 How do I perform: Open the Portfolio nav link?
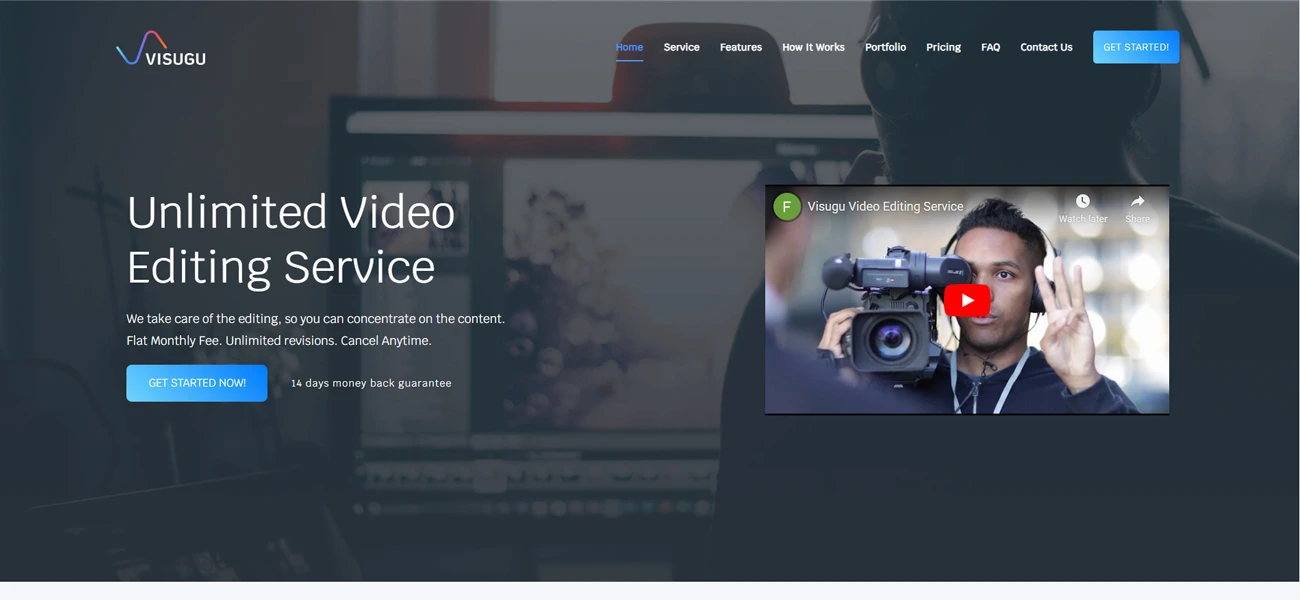click(x=885, y=47)
